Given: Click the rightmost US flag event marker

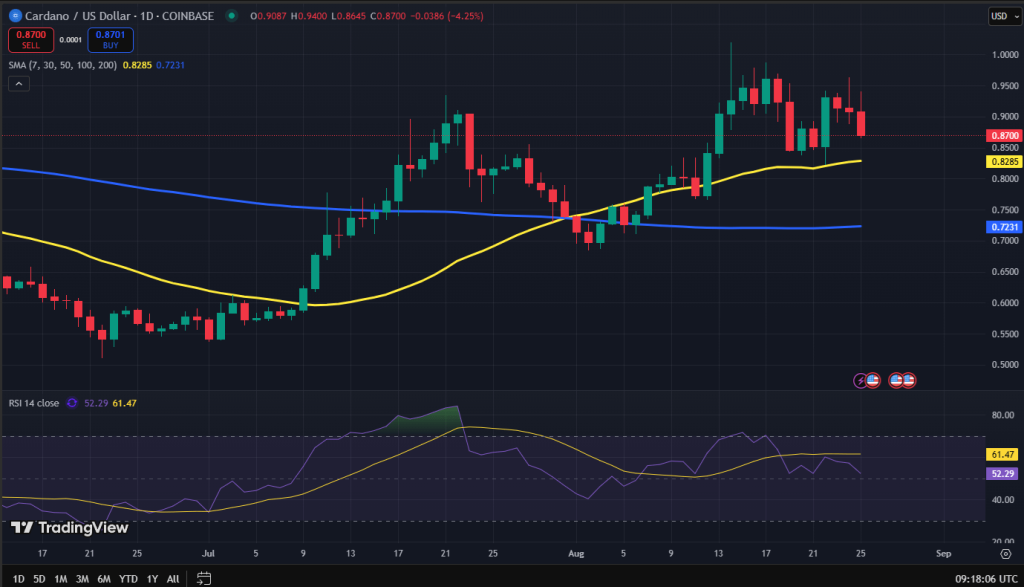Looking at the screenshot, I should tap(909, 380).
